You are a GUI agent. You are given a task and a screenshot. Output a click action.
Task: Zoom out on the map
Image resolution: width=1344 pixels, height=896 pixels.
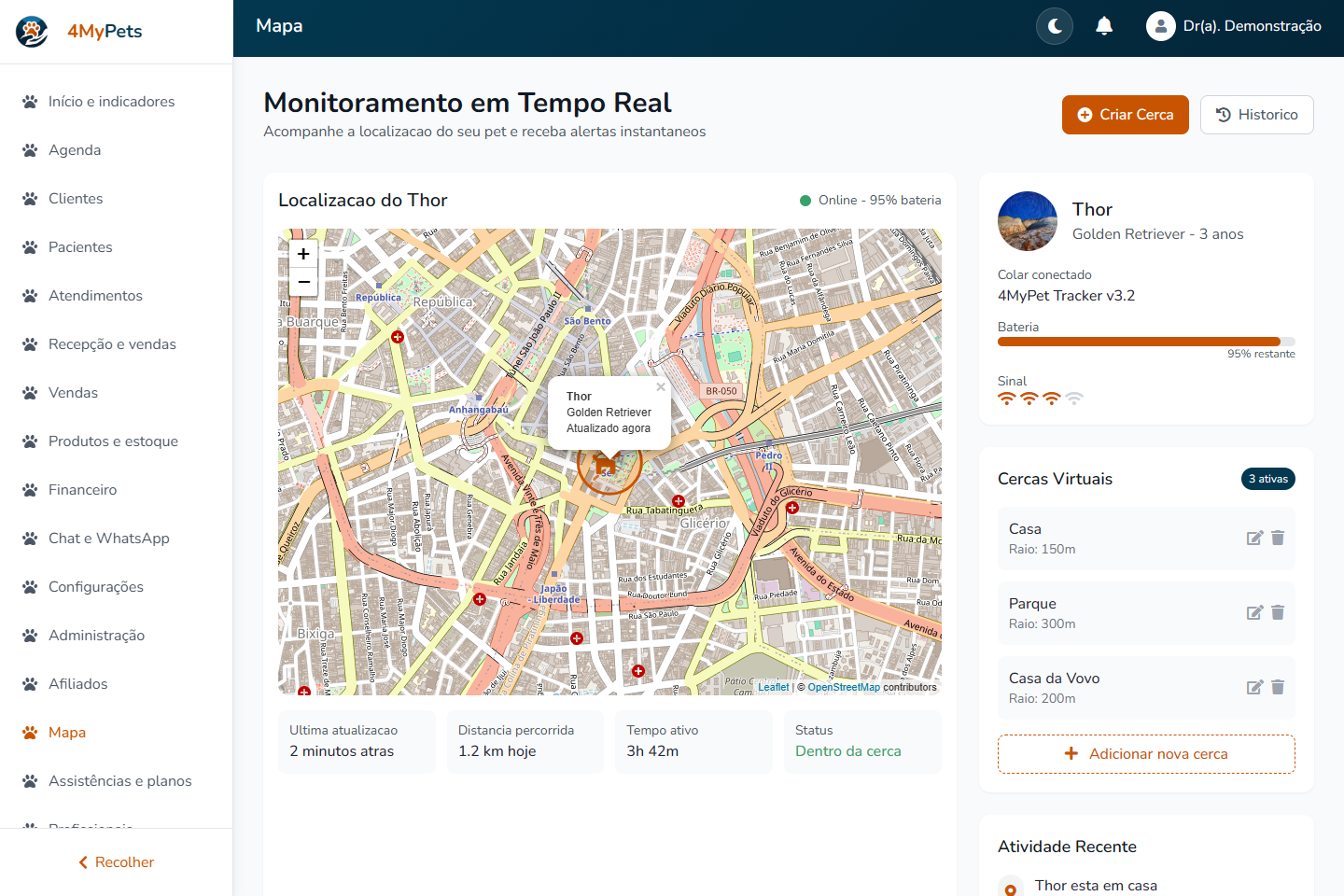tap(303, 282)
